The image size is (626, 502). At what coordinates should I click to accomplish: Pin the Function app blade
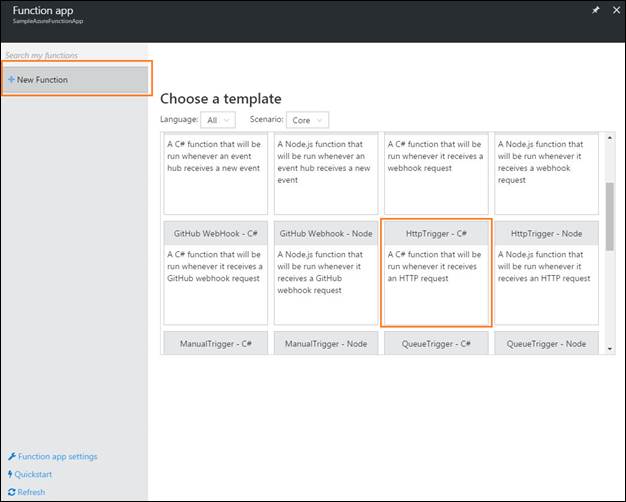click(x=595, y=10)
